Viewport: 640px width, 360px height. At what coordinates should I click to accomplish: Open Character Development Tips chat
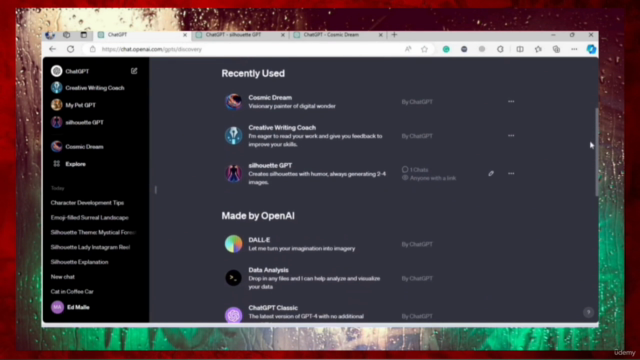(x=87, y=203)
